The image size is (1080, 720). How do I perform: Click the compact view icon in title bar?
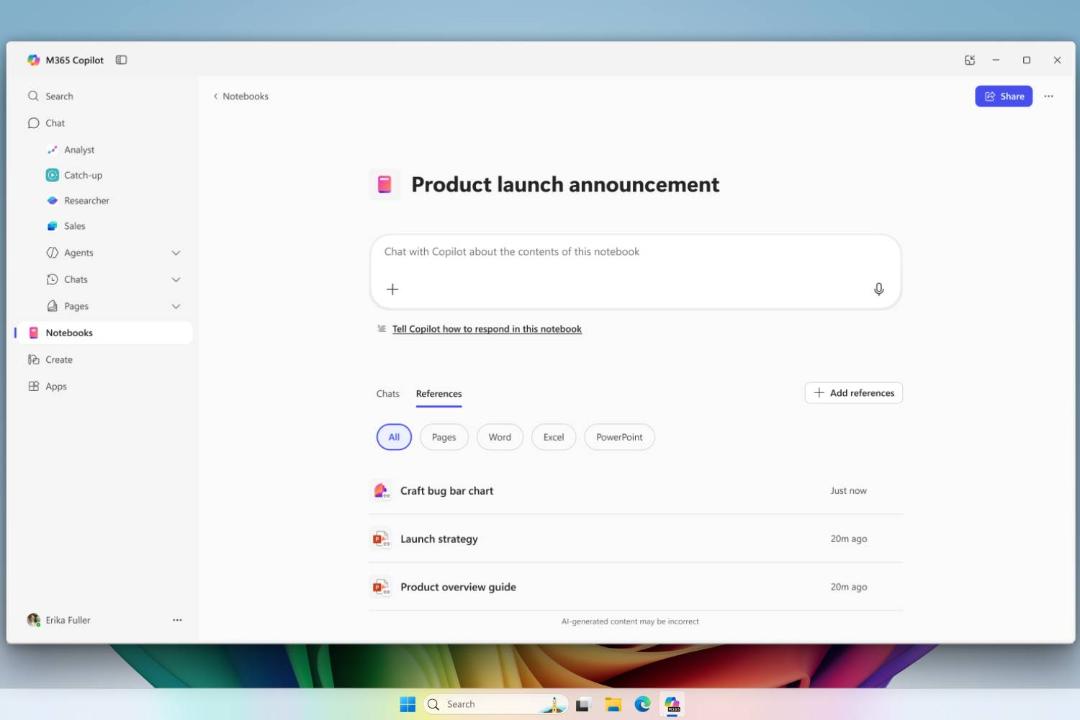(x=969, y=60)
